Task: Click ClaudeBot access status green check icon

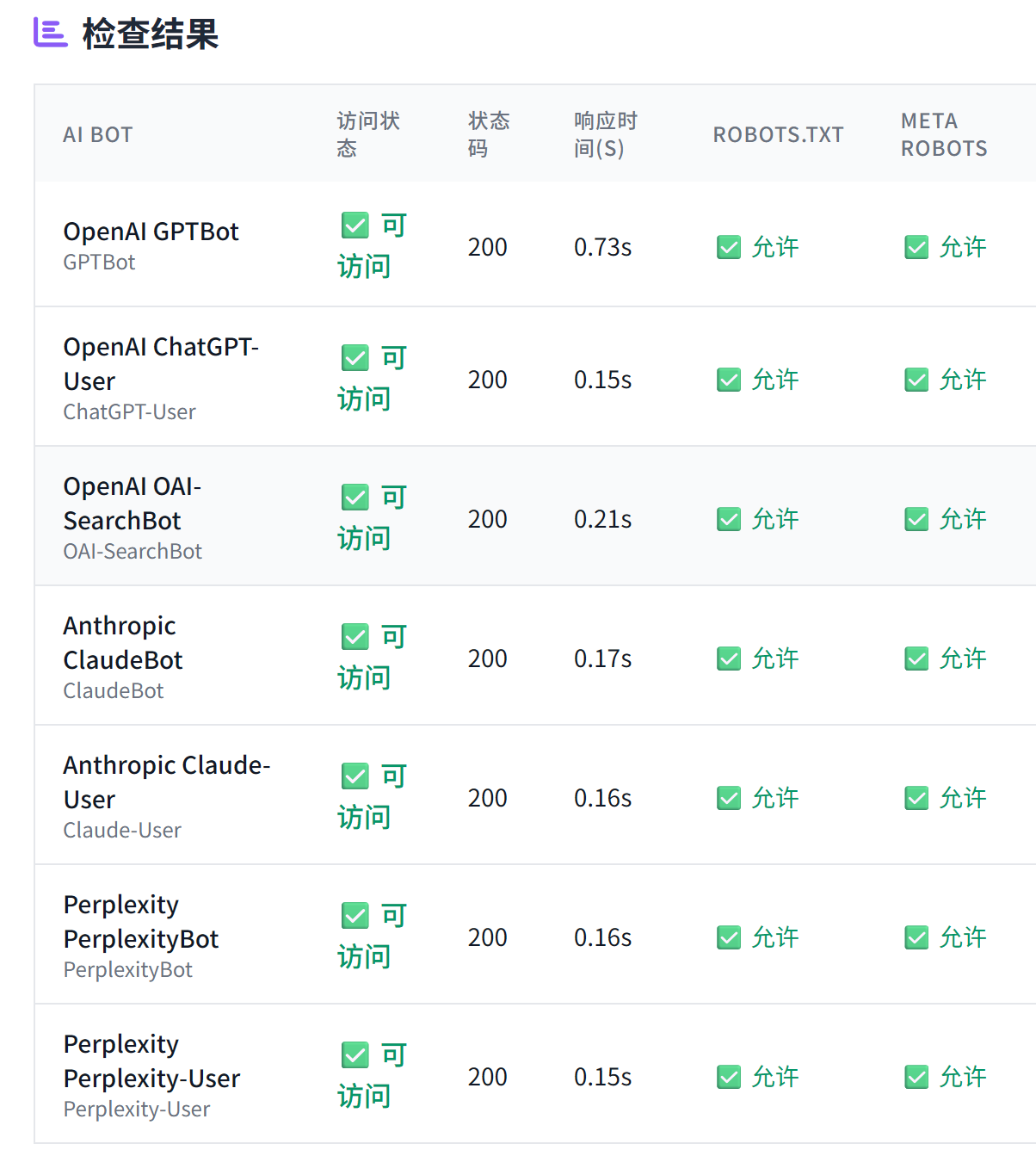Action: (x=355, y=637)
